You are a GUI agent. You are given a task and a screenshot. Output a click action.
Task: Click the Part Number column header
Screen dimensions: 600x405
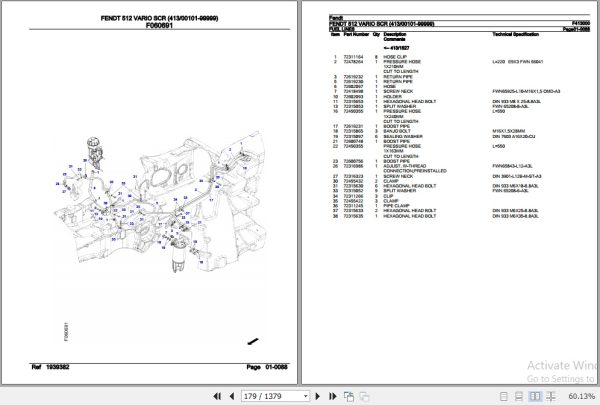[x=356, y=34]
